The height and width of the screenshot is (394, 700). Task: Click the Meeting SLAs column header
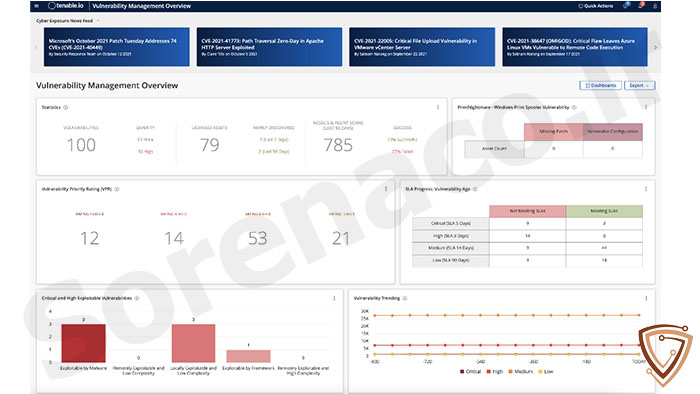coord(604,211)
